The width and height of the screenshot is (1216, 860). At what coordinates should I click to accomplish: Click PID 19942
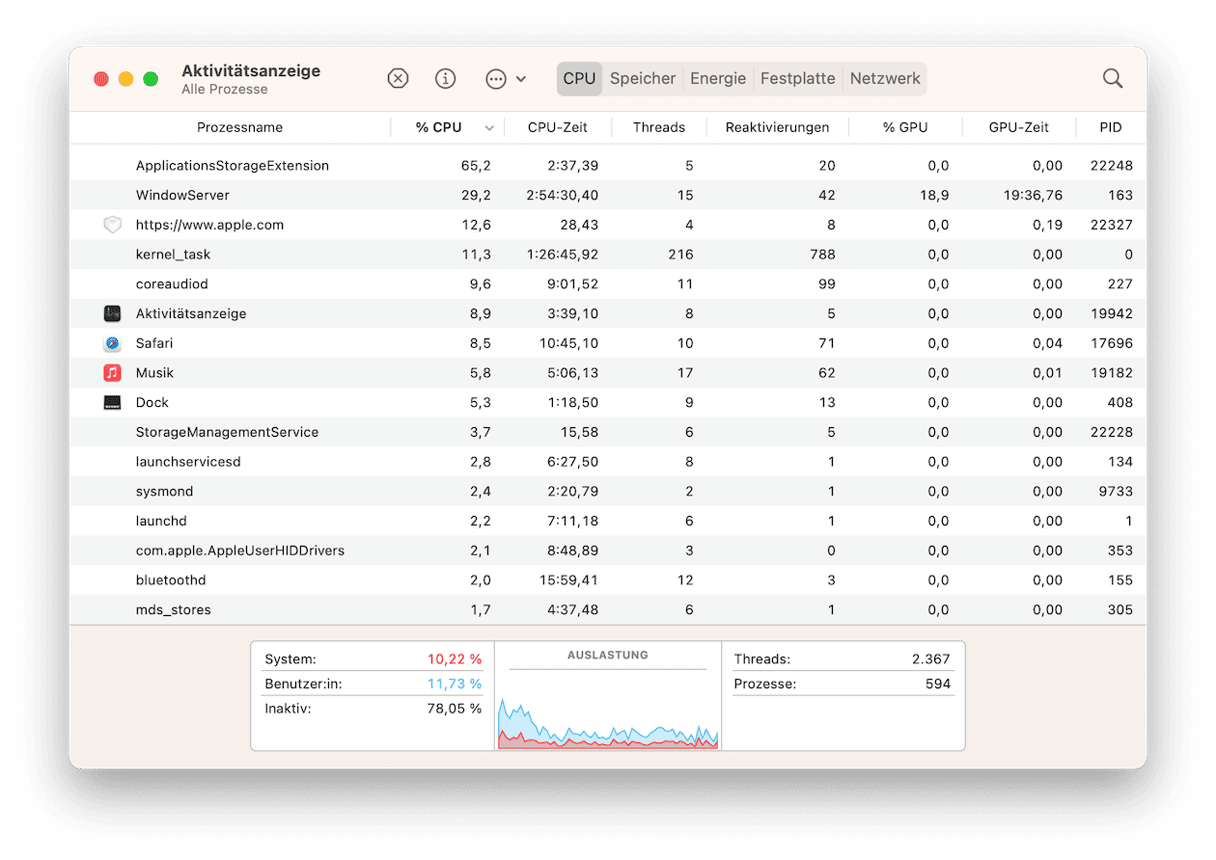(1112, 314)
